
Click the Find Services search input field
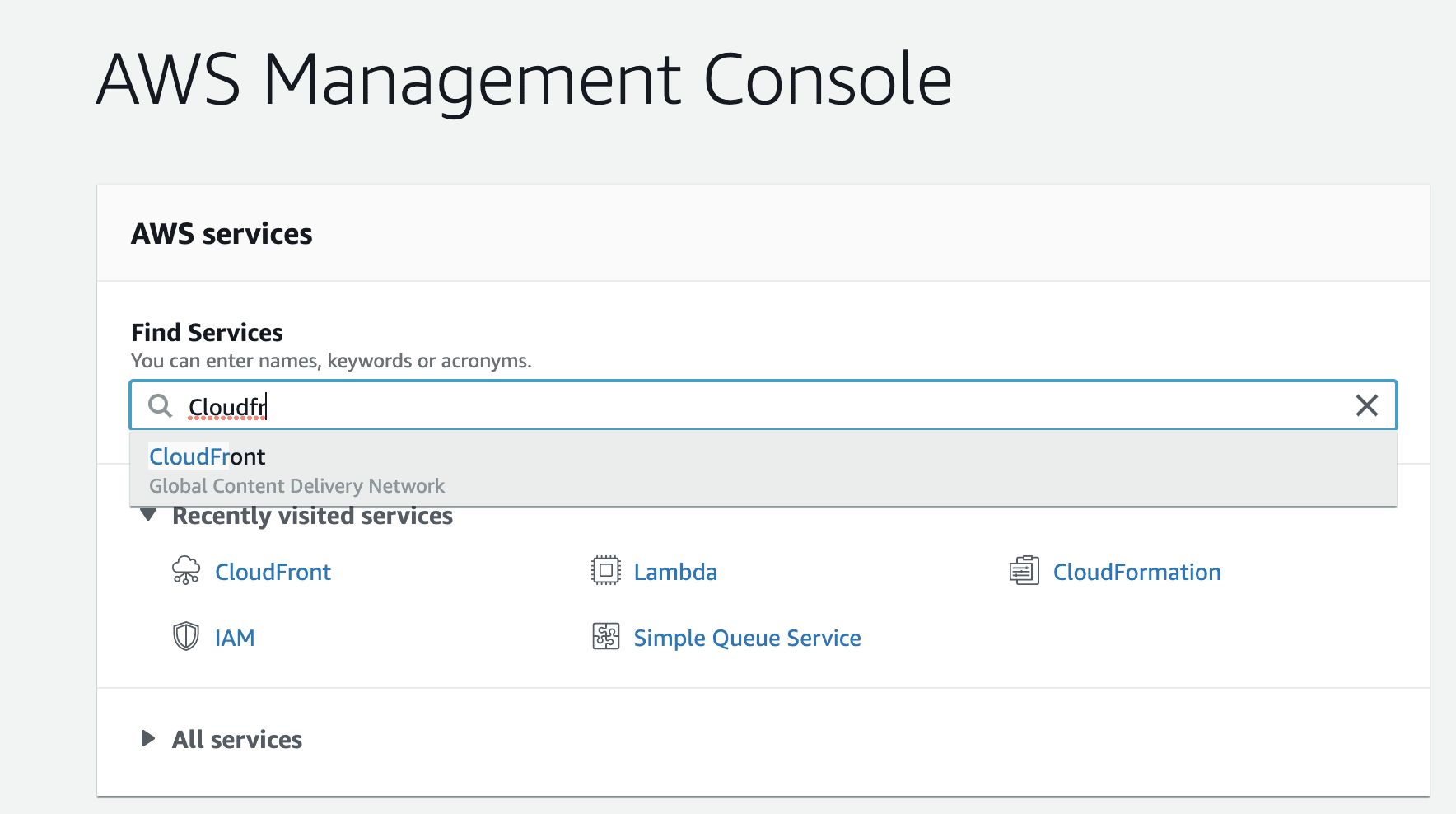pos(763,405)
